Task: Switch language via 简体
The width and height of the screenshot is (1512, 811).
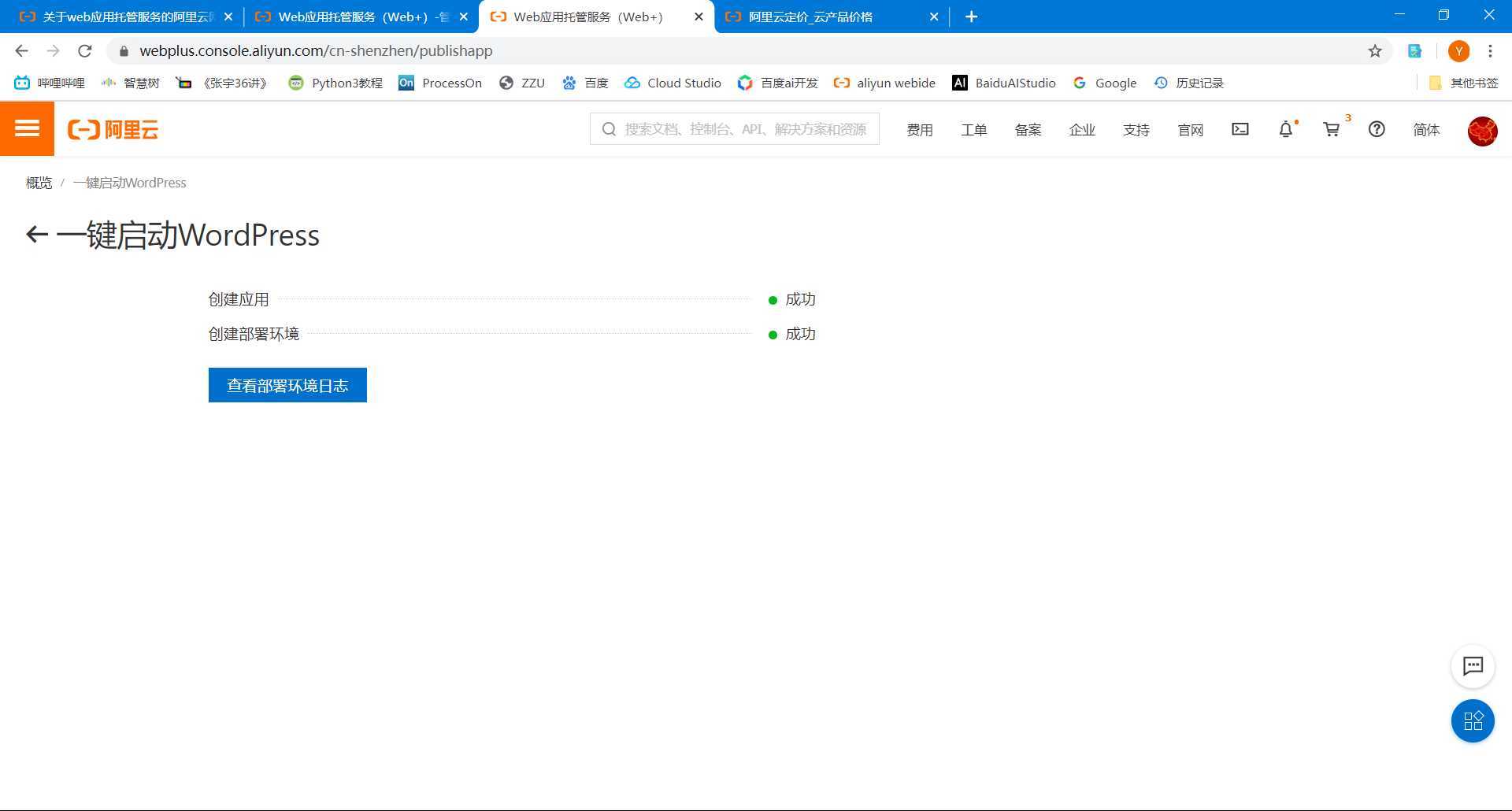Action: point(1426,130)
